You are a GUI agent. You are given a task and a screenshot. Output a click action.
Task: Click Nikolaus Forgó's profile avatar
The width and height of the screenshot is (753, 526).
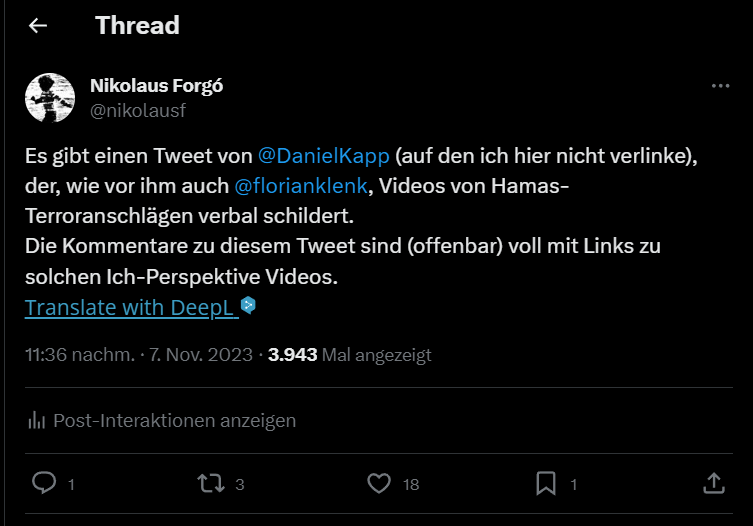click(50, 97)
